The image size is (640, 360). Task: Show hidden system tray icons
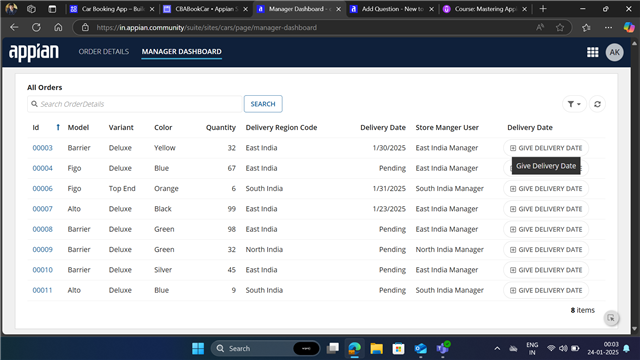497,349
